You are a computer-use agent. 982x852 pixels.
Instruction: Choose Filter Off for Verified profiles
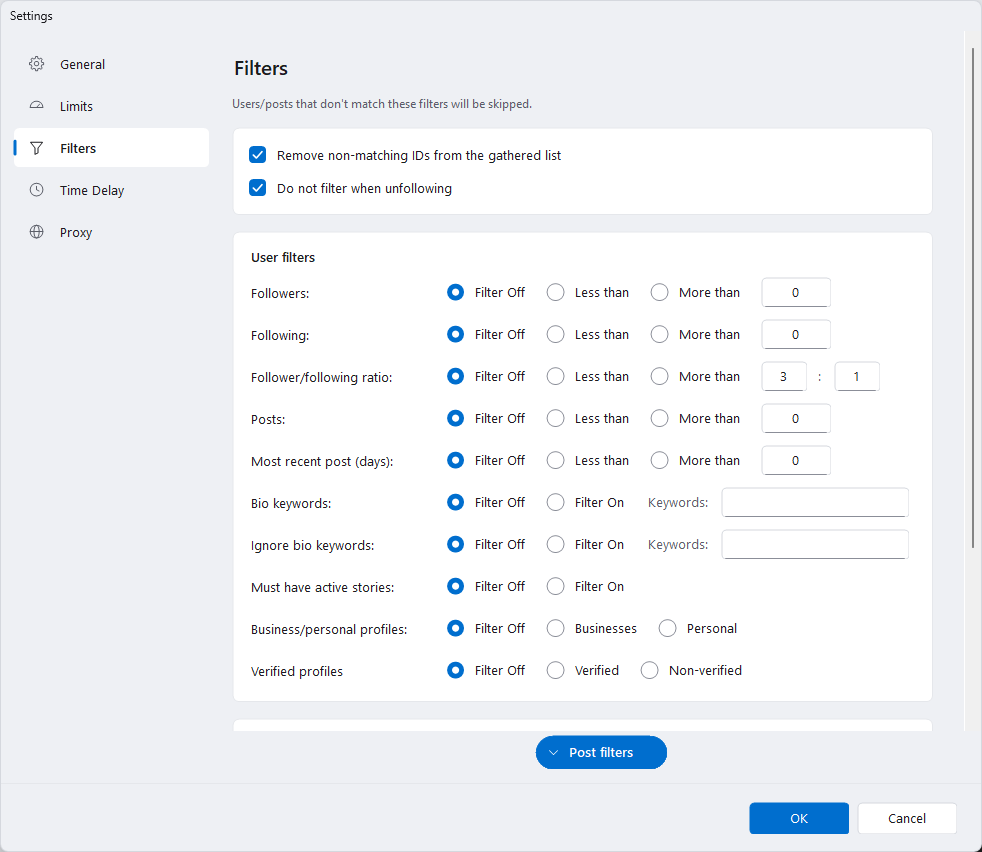[455, 670]
